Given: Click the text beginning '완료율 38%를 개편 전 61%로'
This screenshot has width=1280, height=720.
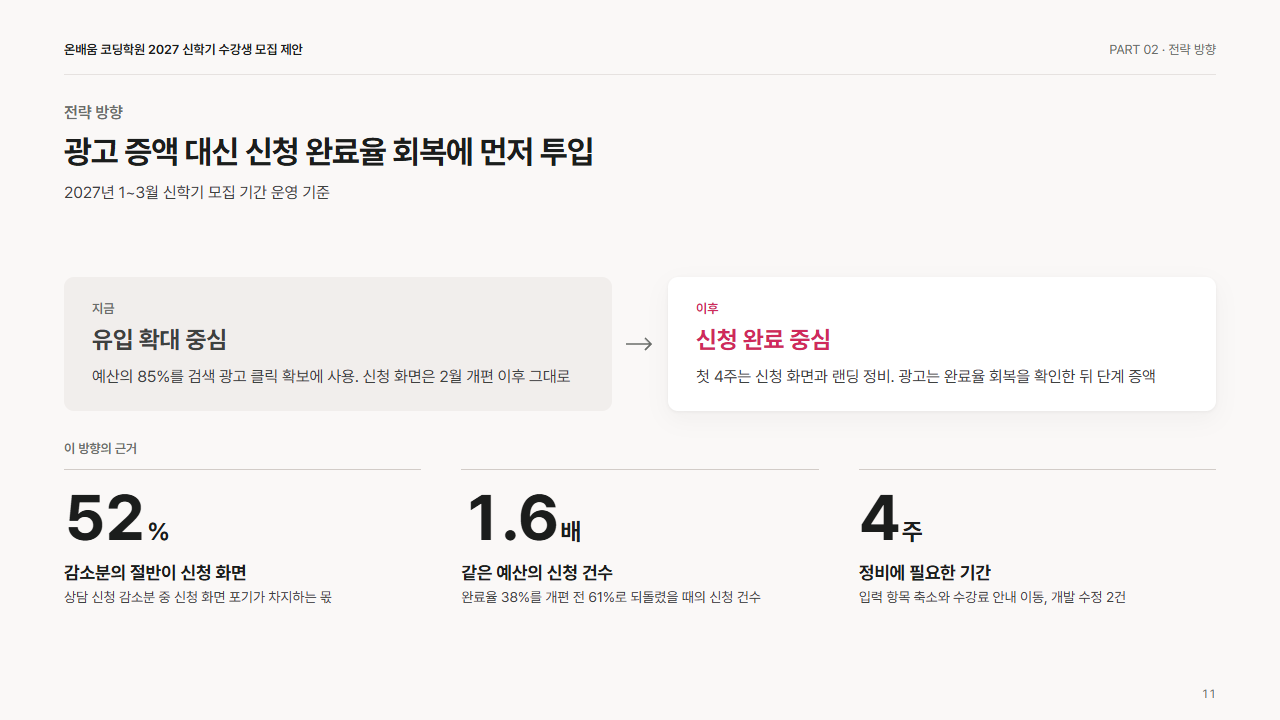Looking at the screenshot, I should (611, 597).
